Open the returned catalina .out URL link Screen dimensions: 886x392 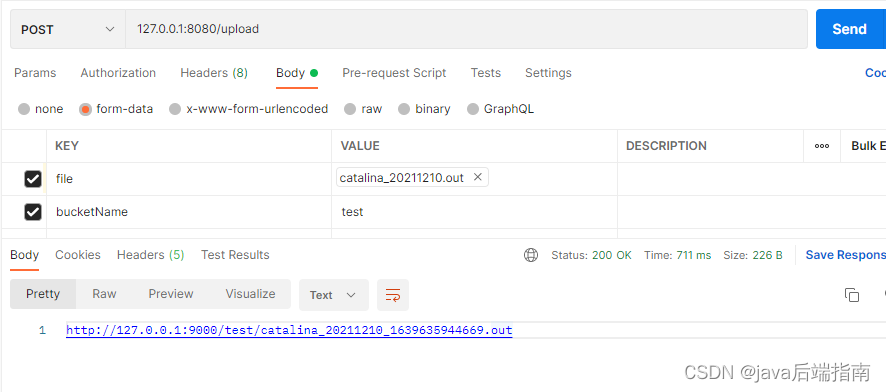click(289, 330)
